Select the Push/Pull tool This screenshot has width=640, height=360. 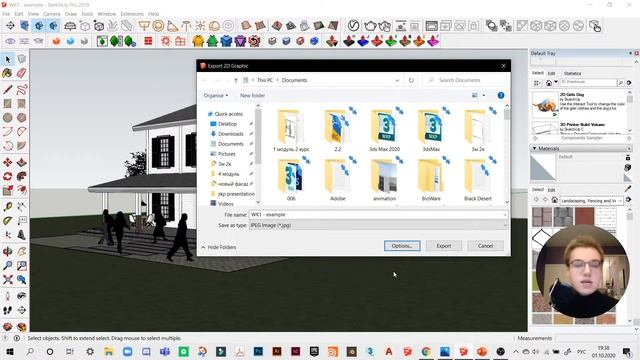tap(22, 162)
